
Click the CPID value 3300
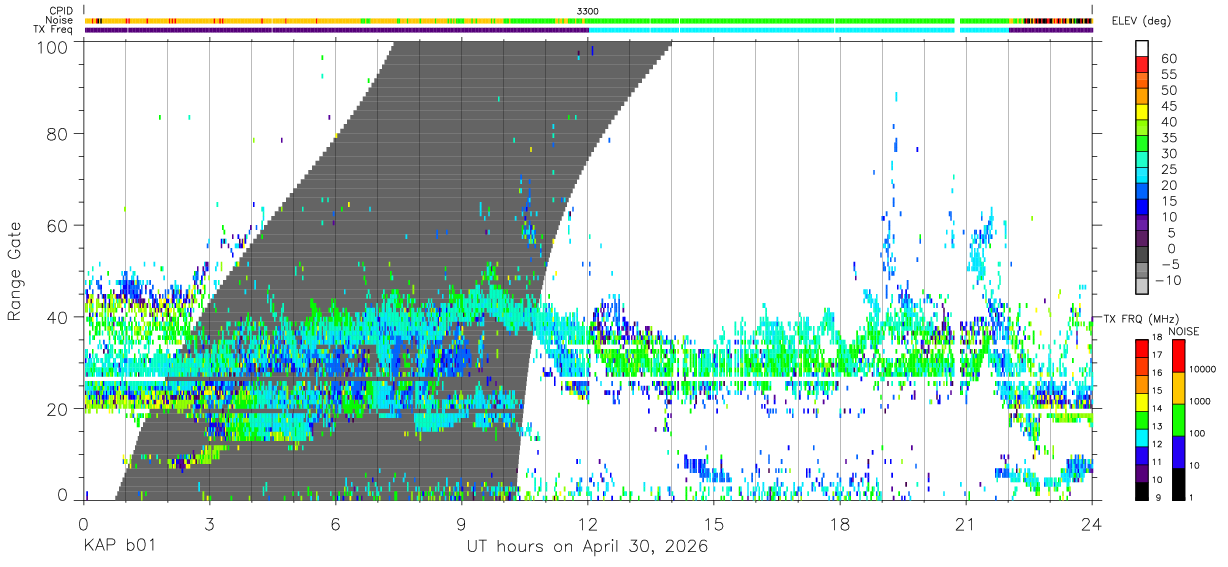[588, 10]
